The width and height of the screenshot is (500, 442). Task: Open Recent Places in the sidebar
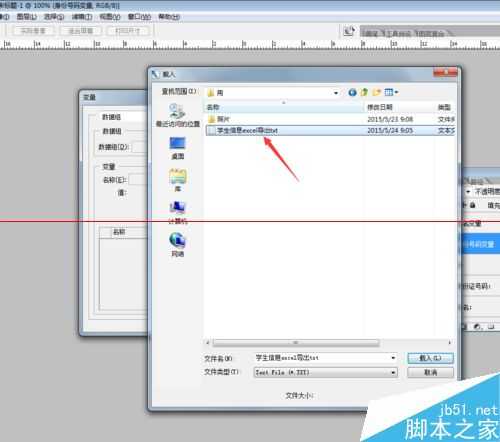177,115
